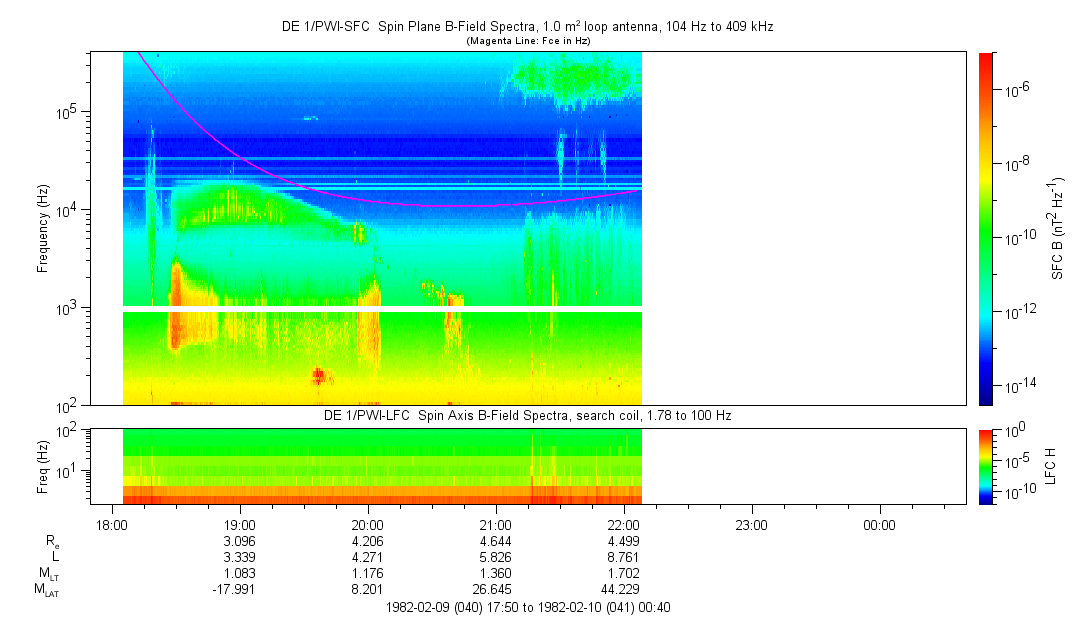Click the Magenta Line Fce subtitle text
The image size is (1083, 620).
point(527,40)
